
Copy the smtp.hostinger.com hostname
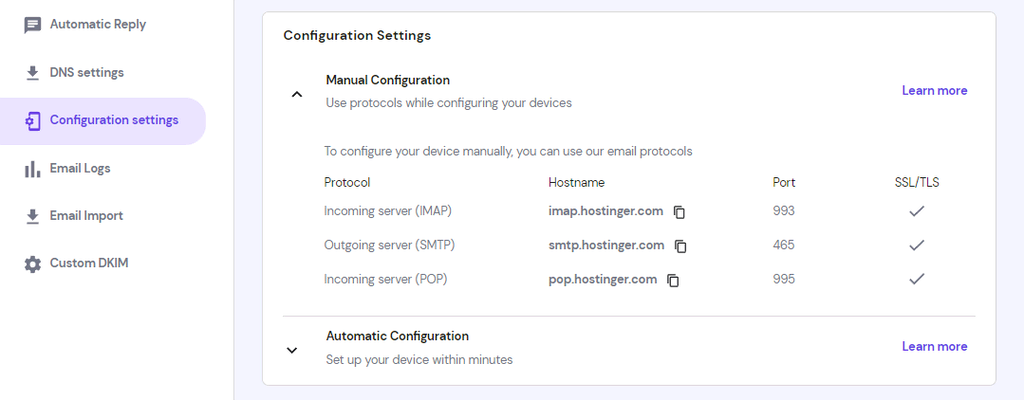tap(681, 246)
